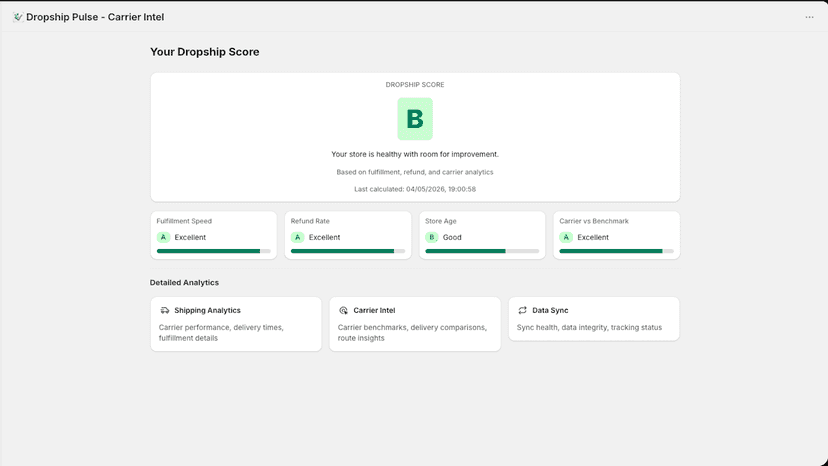Image resolution: width=828 pixels, height=466 pixels.
Task: Click the 'Detailed Analytics' section heading
Action: [x=184, y=283]
